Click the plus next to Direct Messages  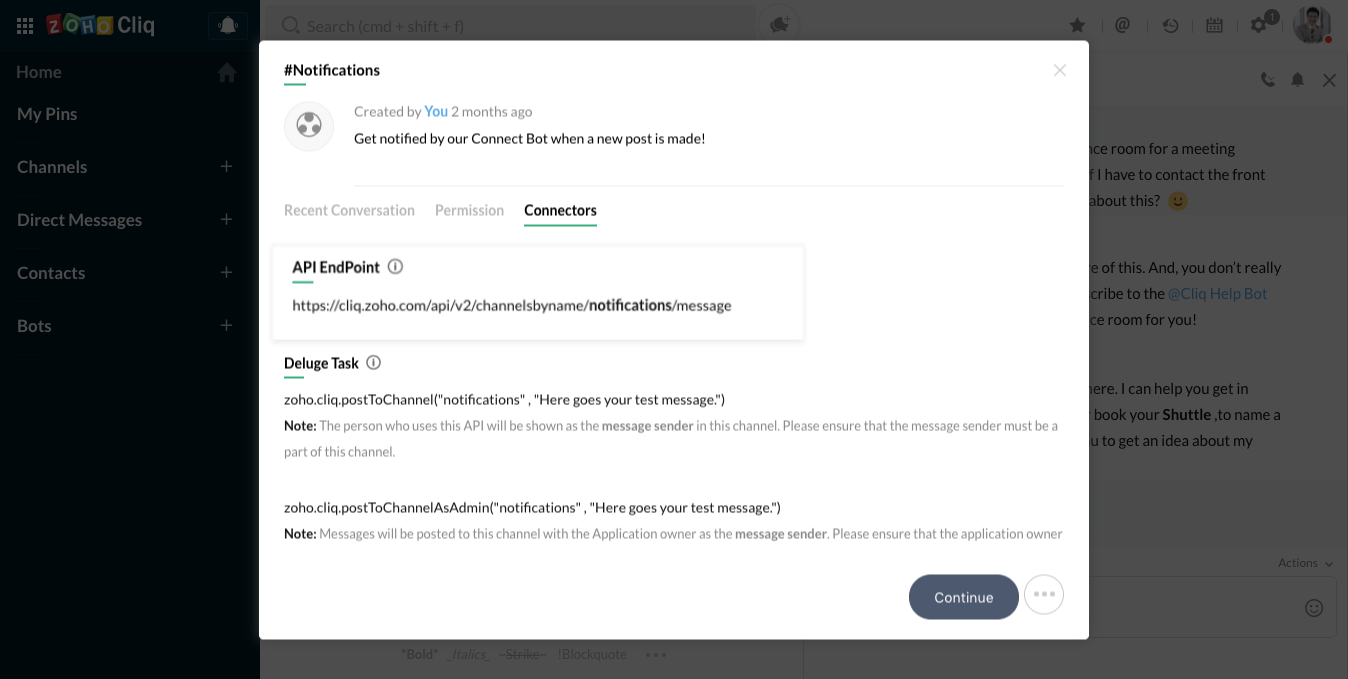point(226,220)
